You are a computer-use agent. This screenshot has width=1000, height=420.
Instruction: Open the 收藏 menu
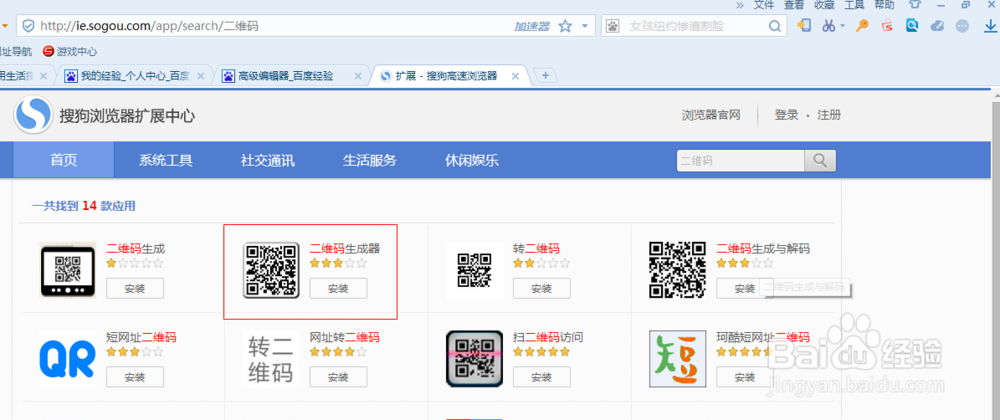click(824, 5)
